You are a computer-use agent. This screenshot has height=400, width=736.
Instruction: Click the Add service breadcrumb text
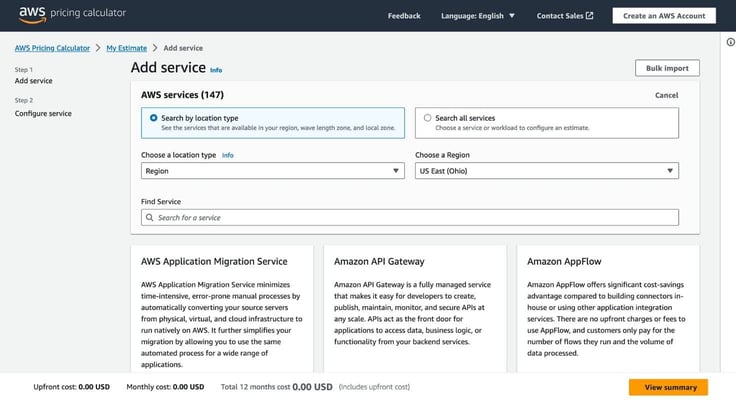pyautogui.click(x=183, y=48)
